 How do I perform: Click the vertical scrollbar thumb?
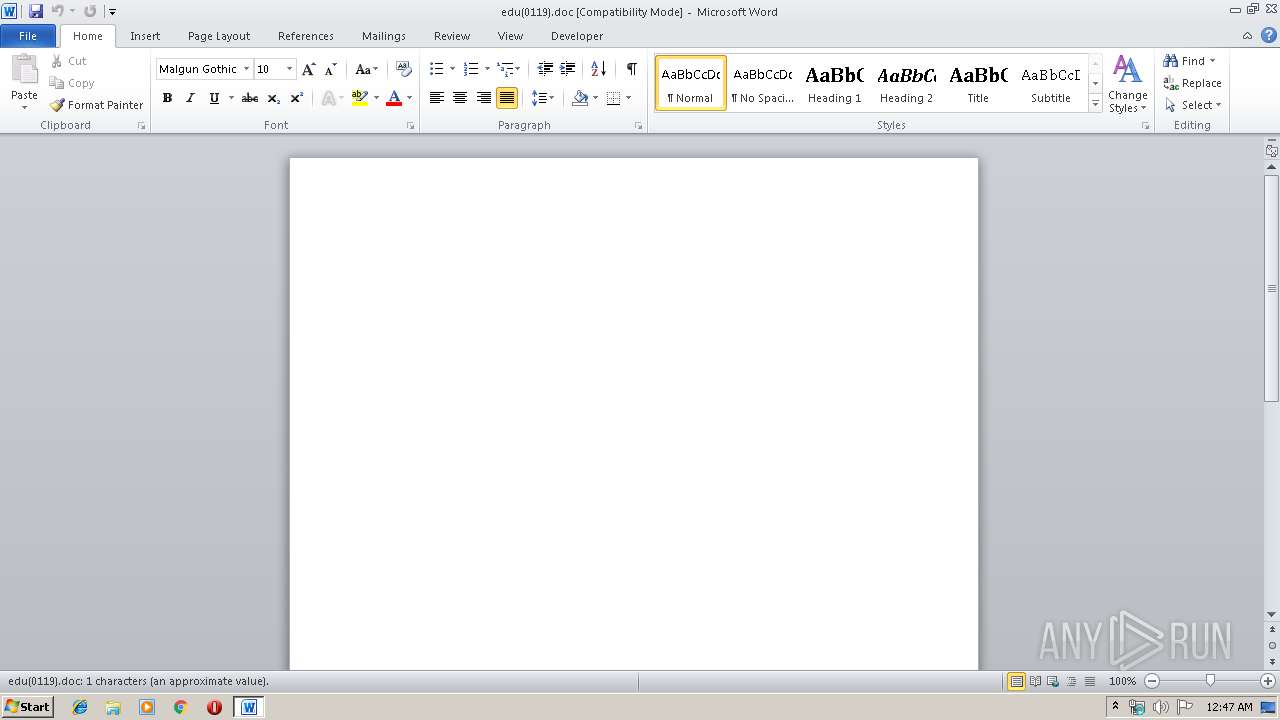coord(1271,288)
